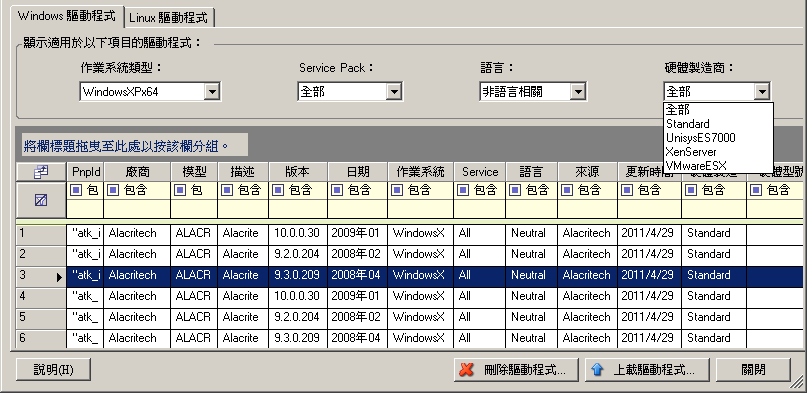
Task: Open the 語言 dropdown showing 非語言相關
Action: [x=533, y=92]
